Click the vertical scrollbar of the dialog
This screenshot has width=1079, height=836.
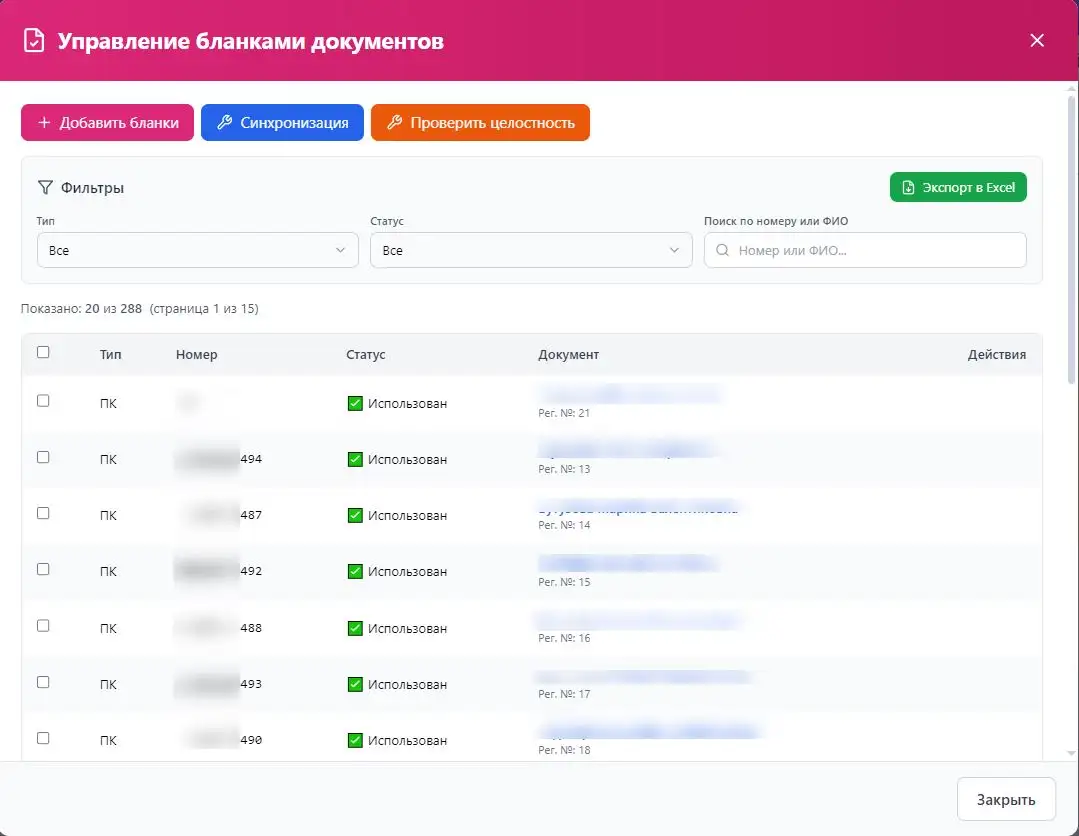(1071, 241)
